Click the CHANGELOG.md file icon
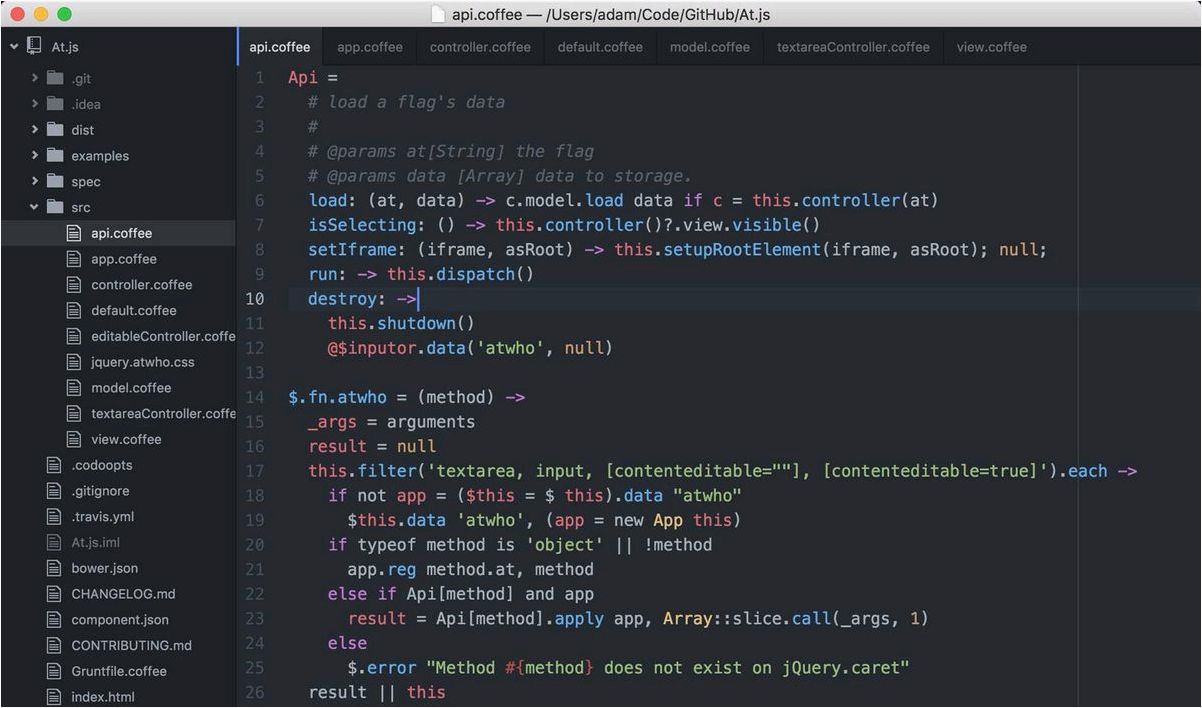The image size is (1202, 708). (x=54, y=594)
